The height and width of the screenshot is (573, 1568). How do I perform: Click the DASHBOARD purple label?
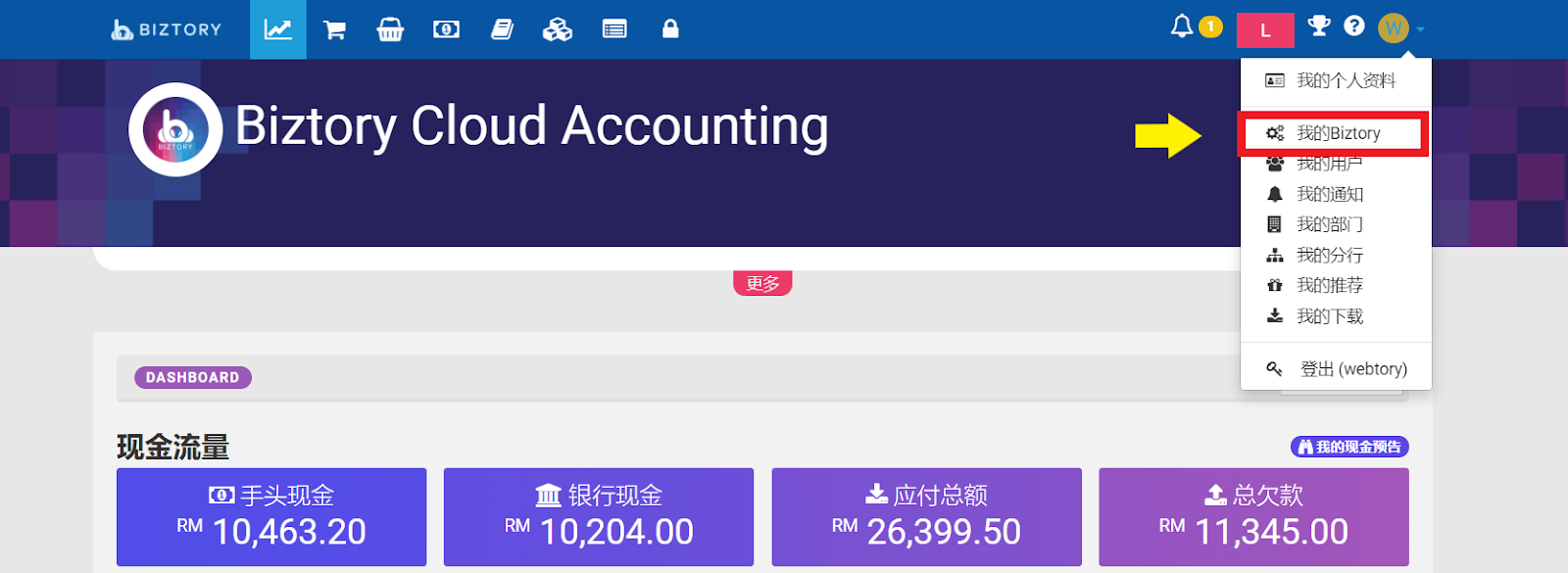pyautogui.click(x=193, y=377)
